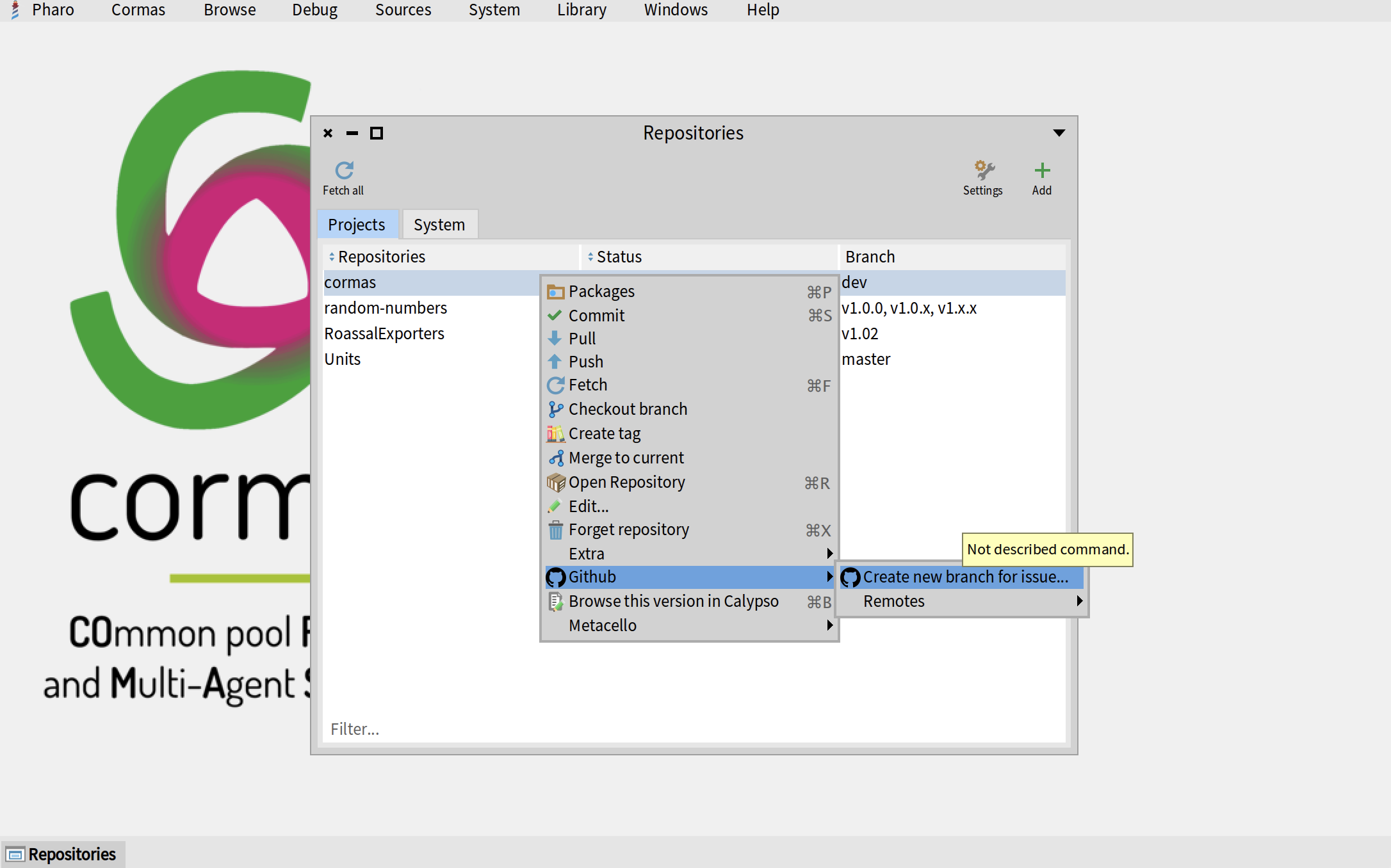Select the random-numbers repository row
The height and width of the screenshot is (868, 1391).
[386, 308]
